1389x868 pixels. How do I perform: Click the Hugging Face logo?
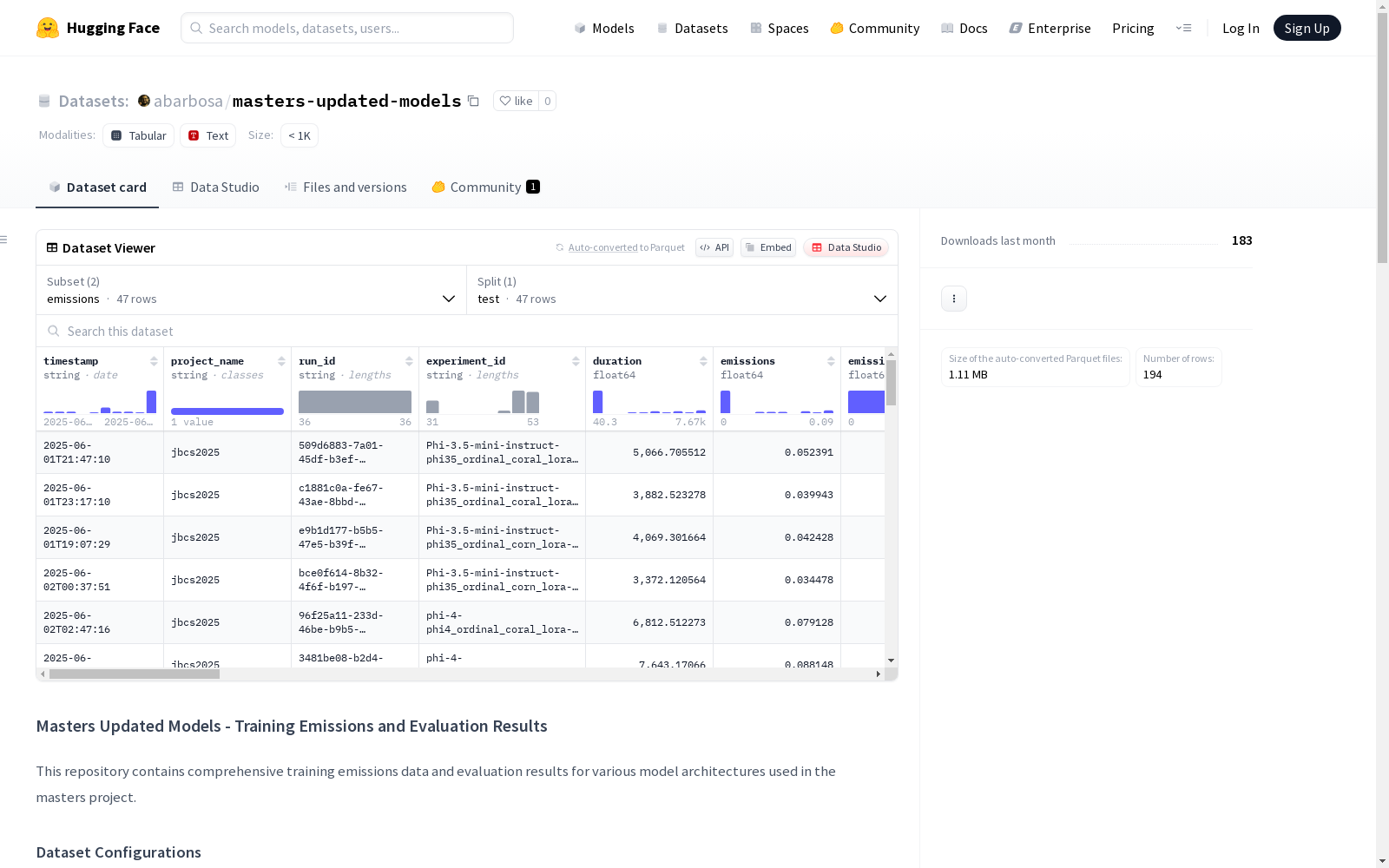[98, 28]
